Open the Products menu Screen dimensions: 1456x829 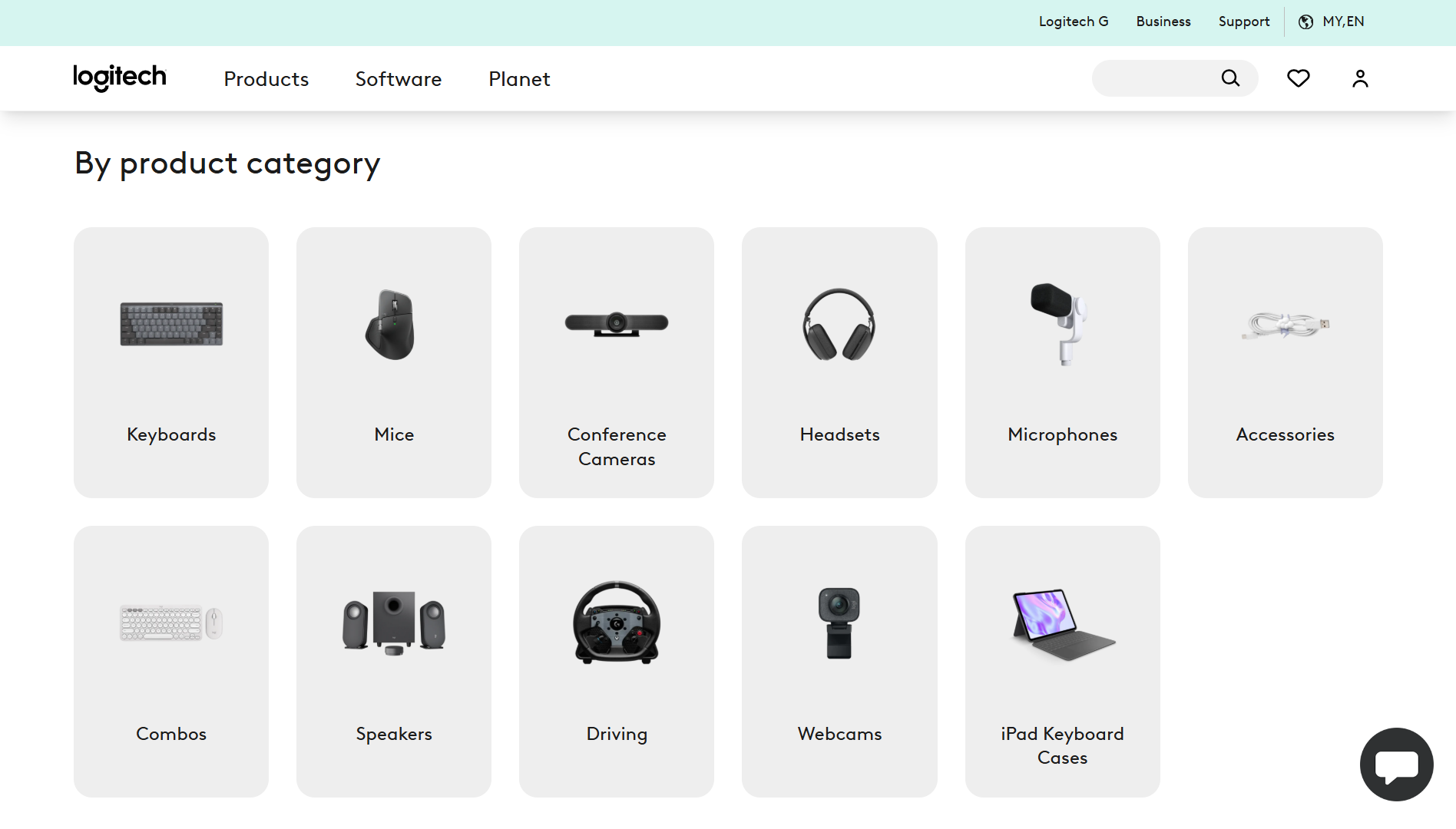[266, 78]
